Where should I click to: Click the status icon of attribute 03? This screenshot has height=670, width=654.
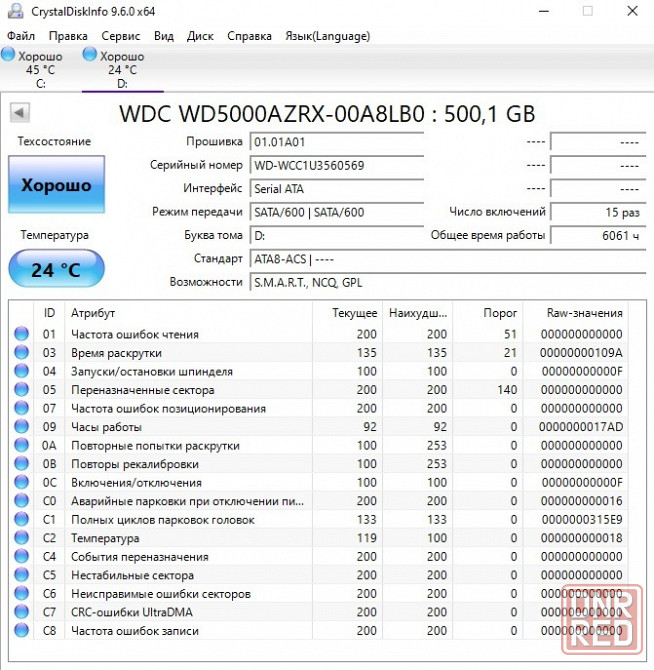tap(21, 352)
